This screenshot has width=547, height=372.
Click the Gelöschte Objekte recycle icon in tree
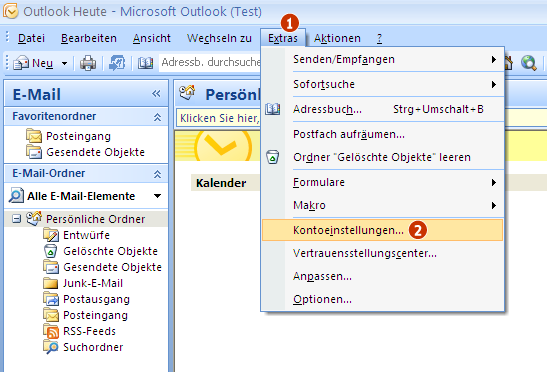point(50,251)
